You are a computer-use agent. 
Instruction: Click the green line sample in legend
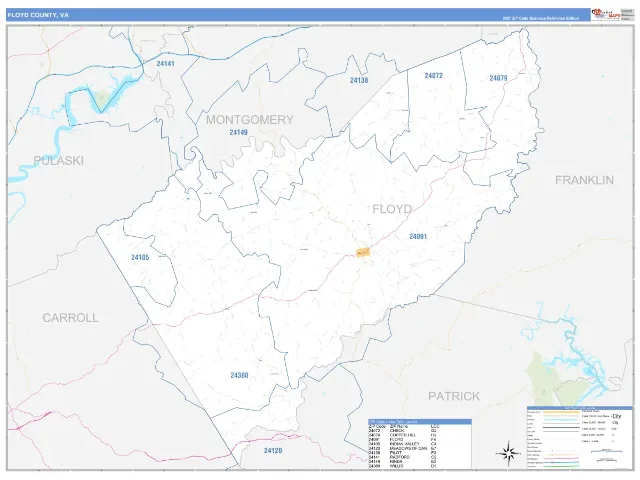tap(561, 466)
